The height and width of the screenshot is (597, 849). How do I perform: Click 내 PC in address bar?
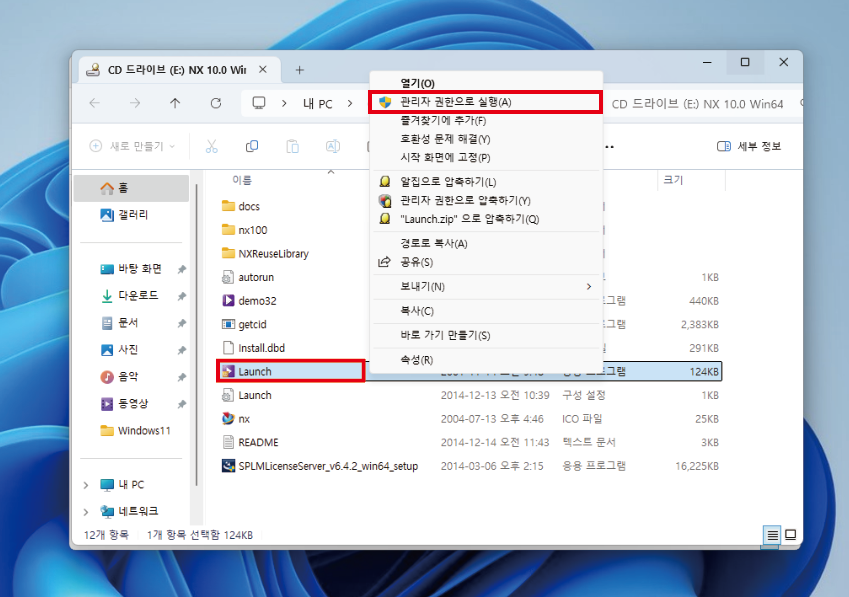point(317,103)
